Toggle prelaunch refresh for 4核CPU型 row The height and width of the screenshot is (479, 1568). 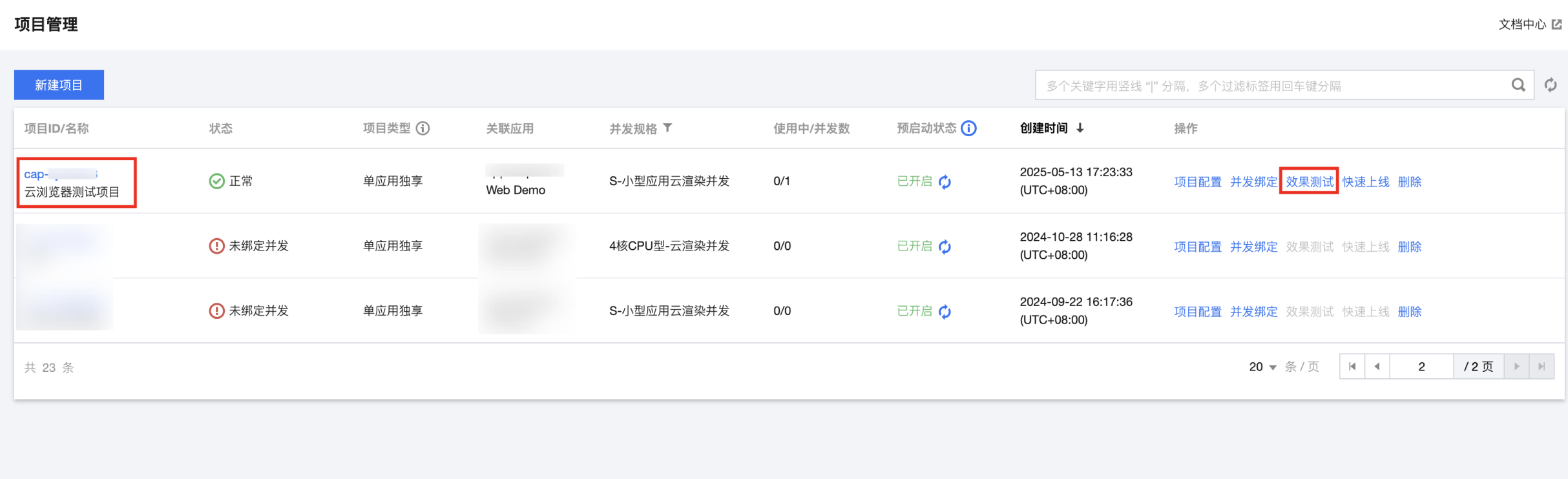(x=945, y=247)
